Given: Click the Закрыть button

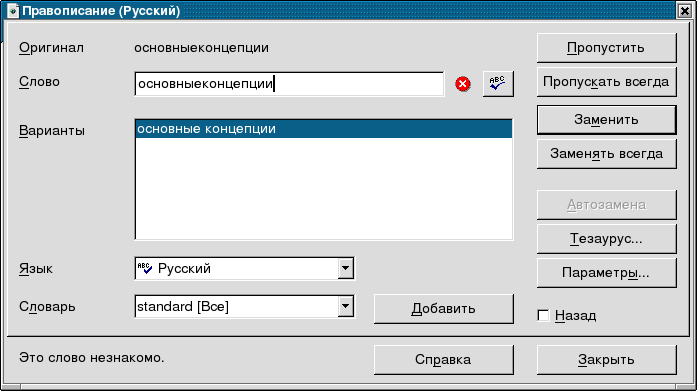Looking at the screenshot, I should pos(606,359).
